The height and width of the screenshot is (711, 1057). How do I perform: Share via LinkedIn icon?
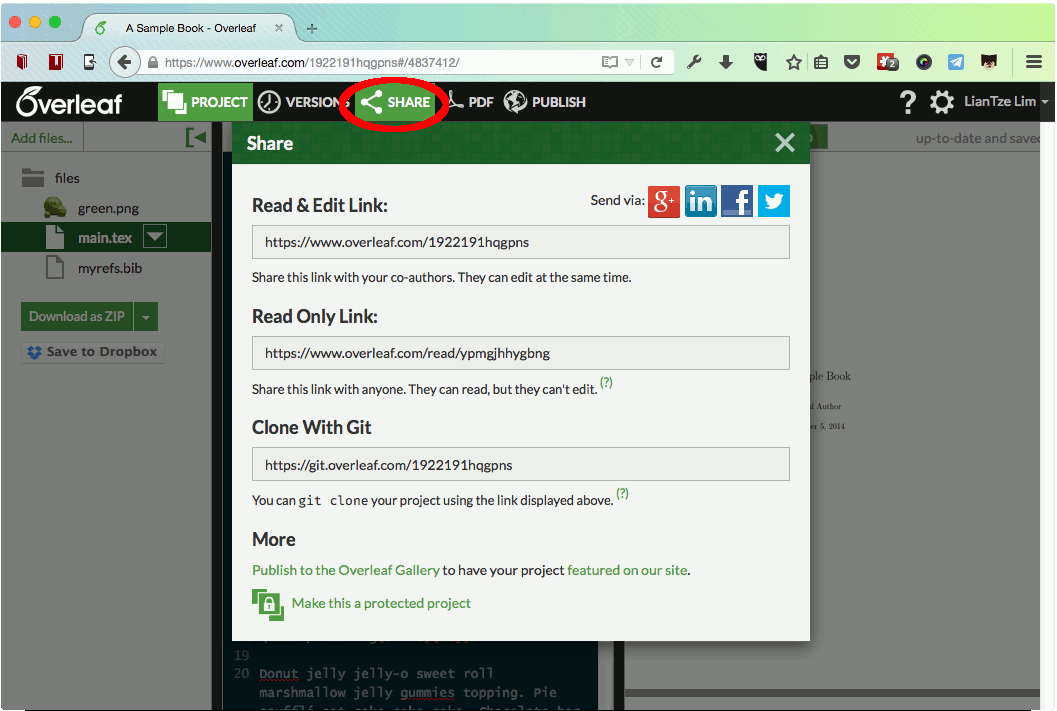pos(700,201)
